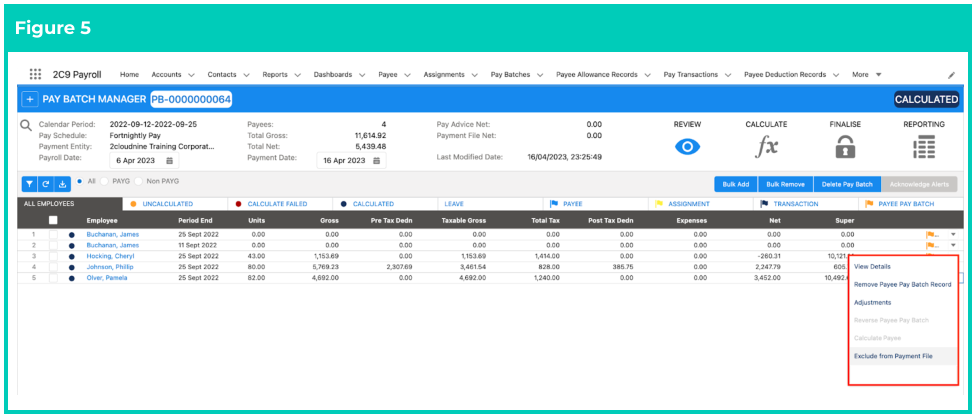
Task: Open the Payment Date calendar icon
Action: pyautogui.click(x=376, y=160)
